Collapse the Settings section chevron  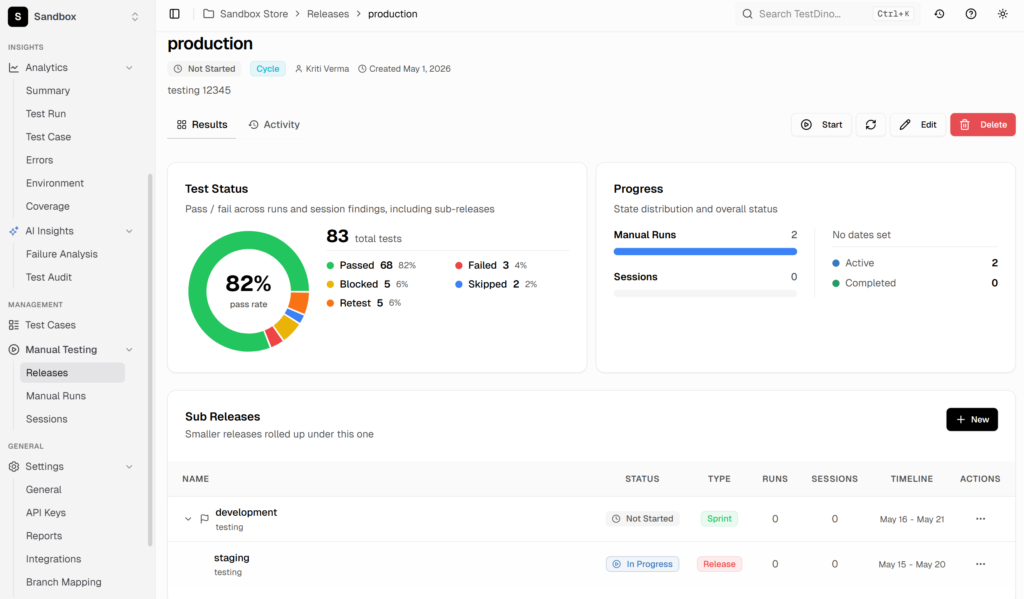[x=129, y=466]
